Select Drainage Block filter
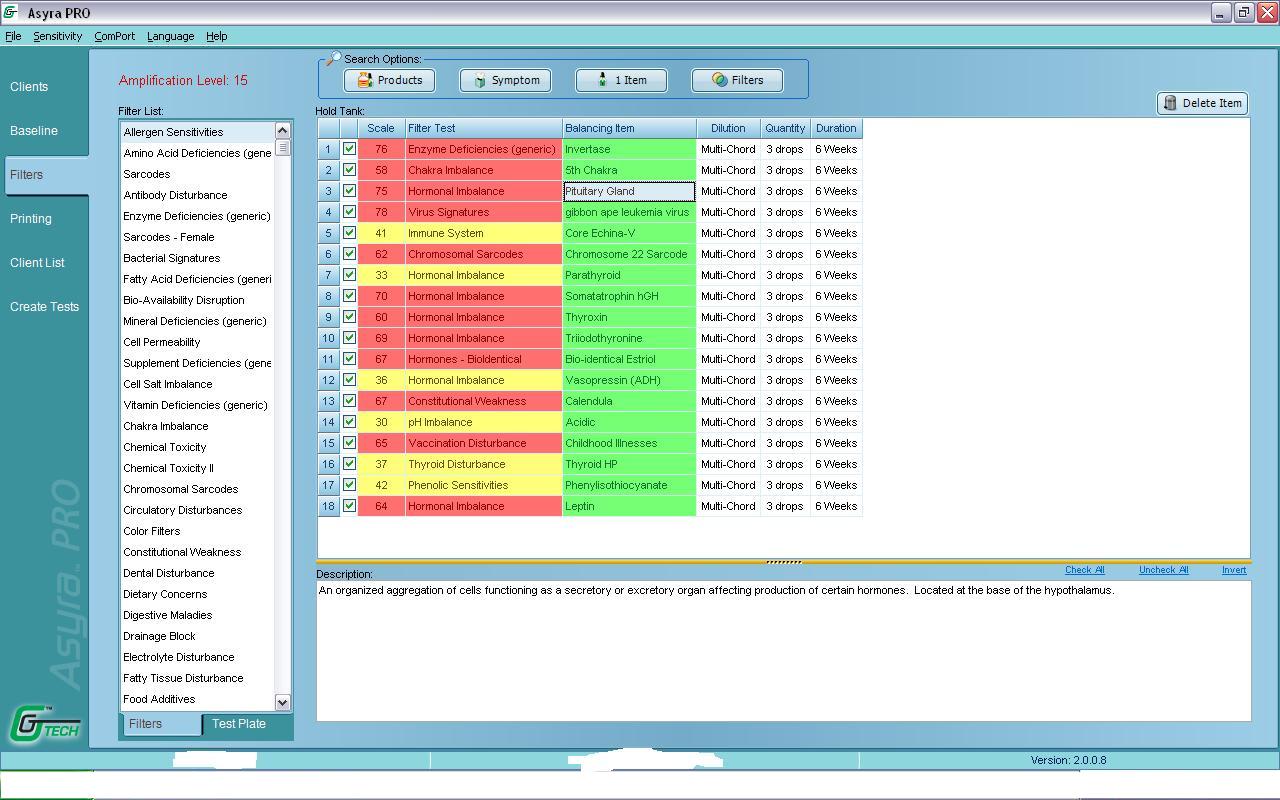 coord(197,636)
